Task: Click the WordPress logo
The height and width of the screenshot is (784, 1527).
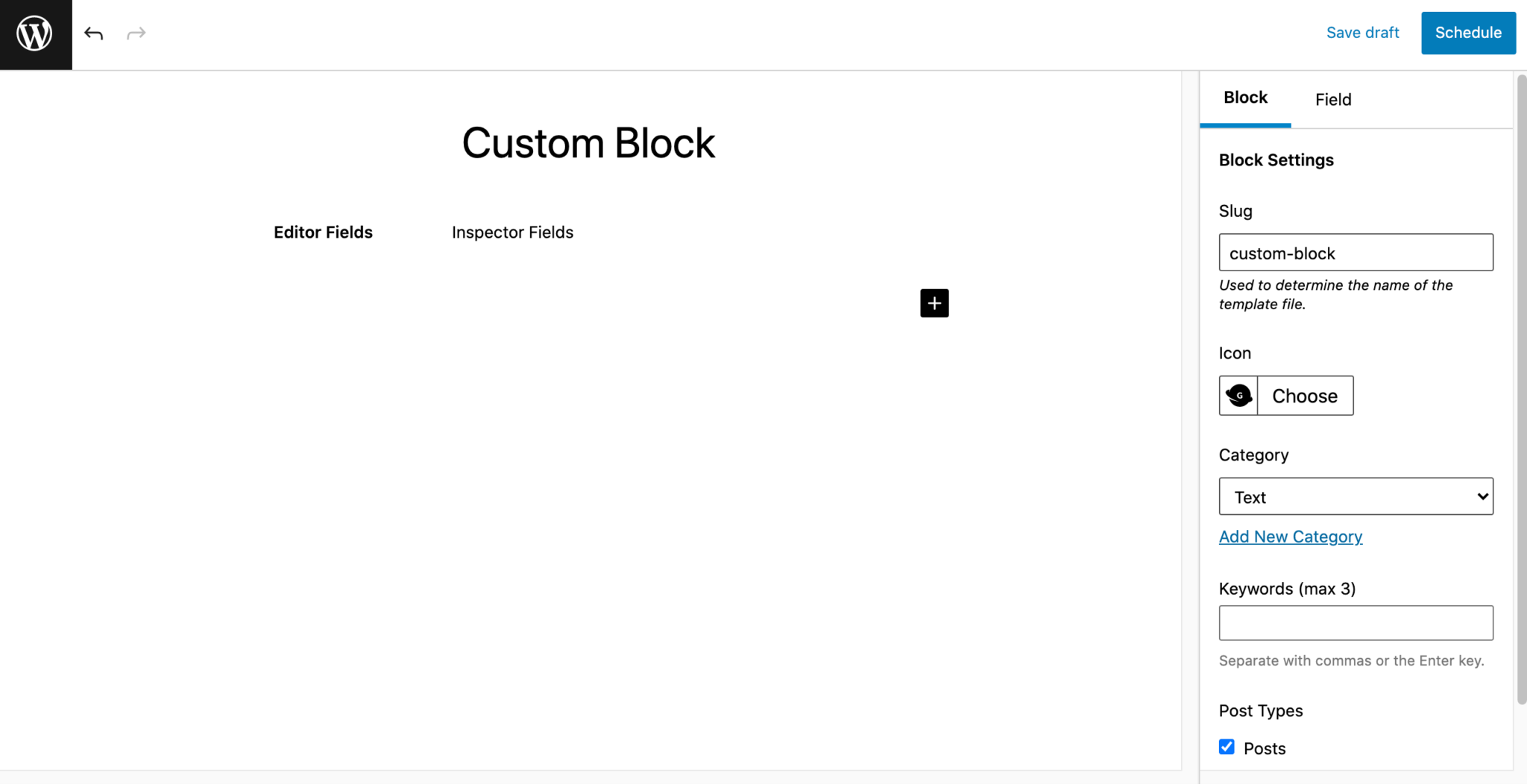Action: click(34, 33)
